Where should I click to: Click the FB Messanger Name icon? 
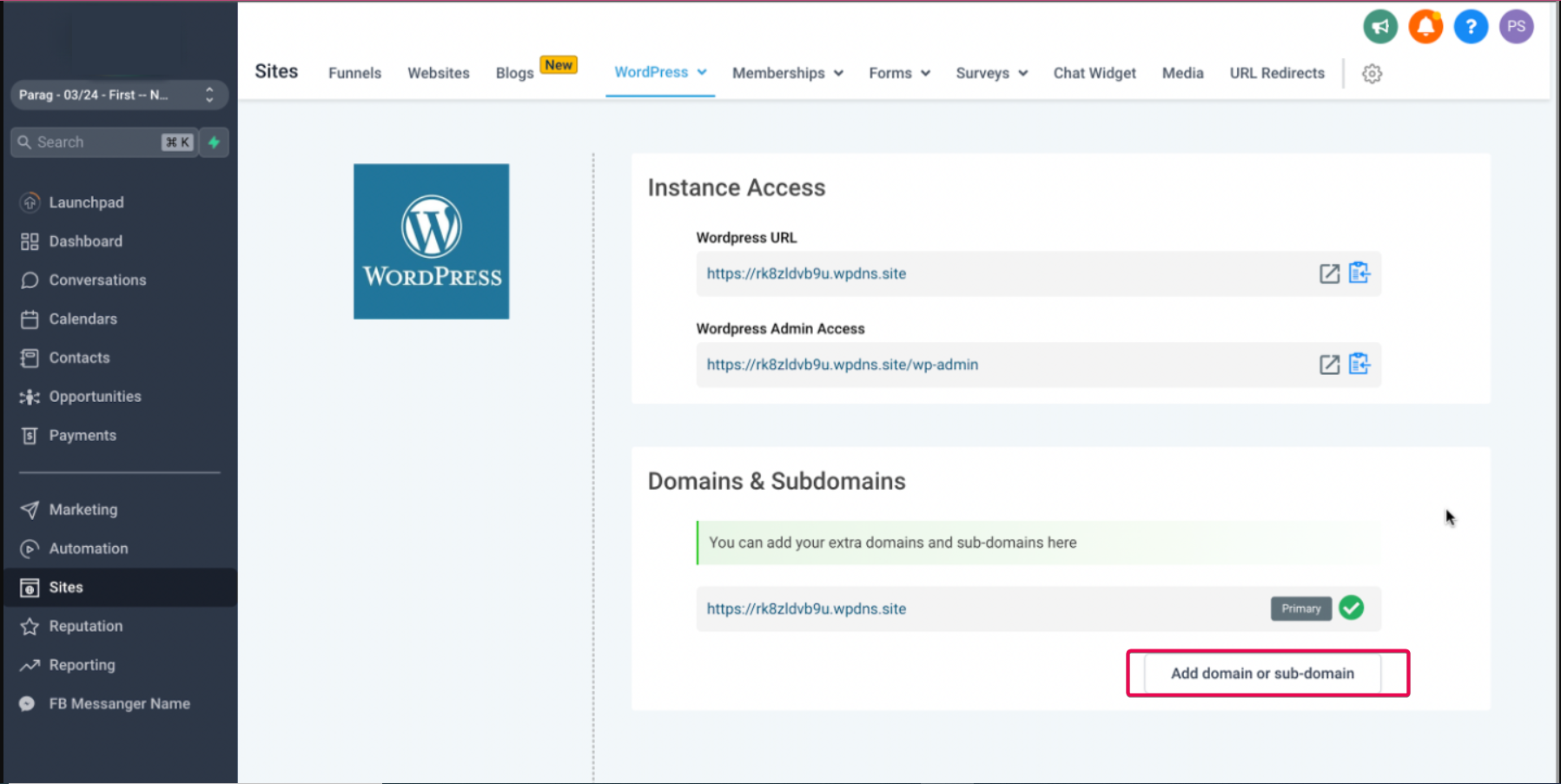28,704
